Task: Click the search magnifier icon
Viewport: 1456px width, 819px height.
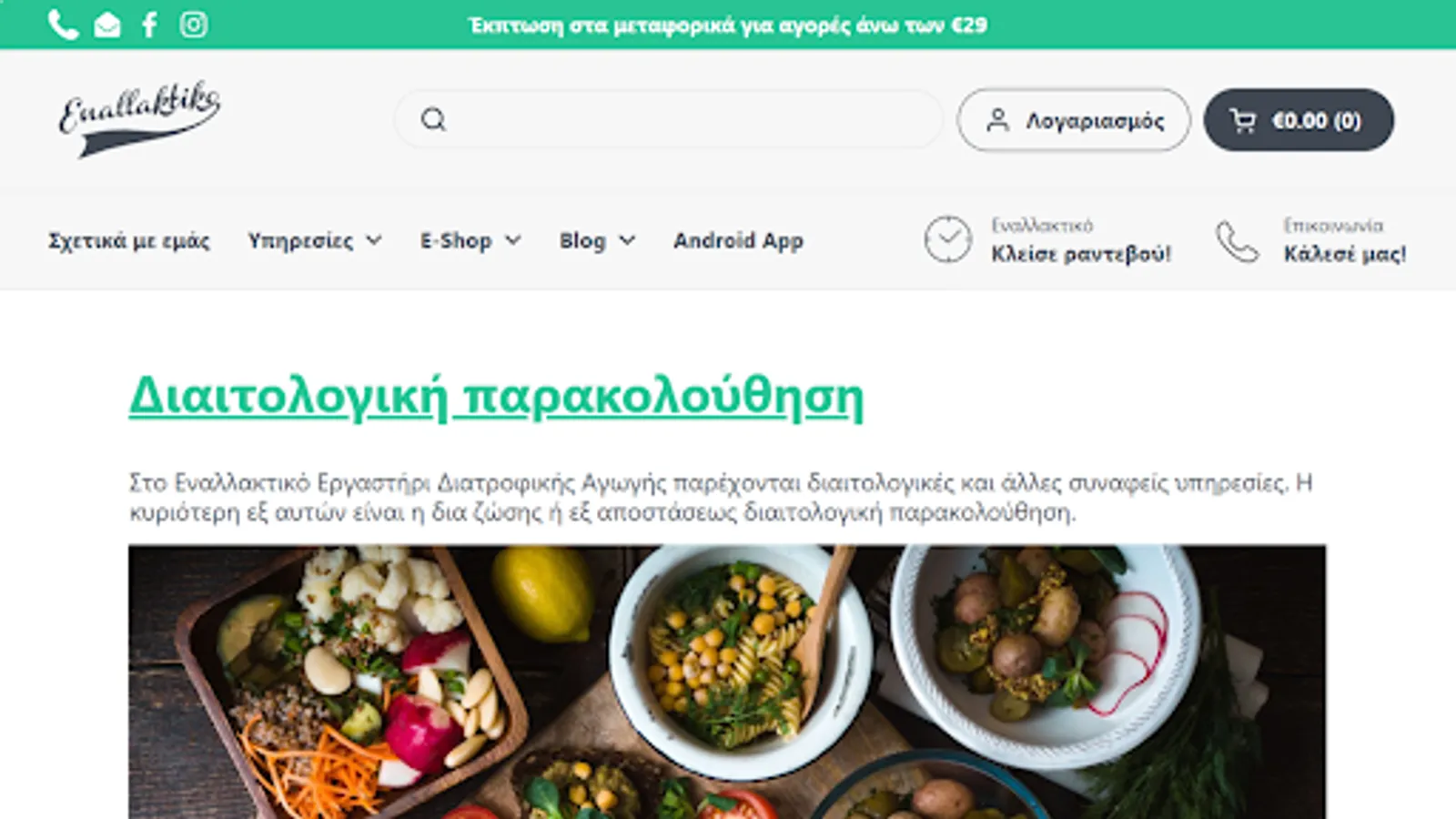Action: [433, 119]
